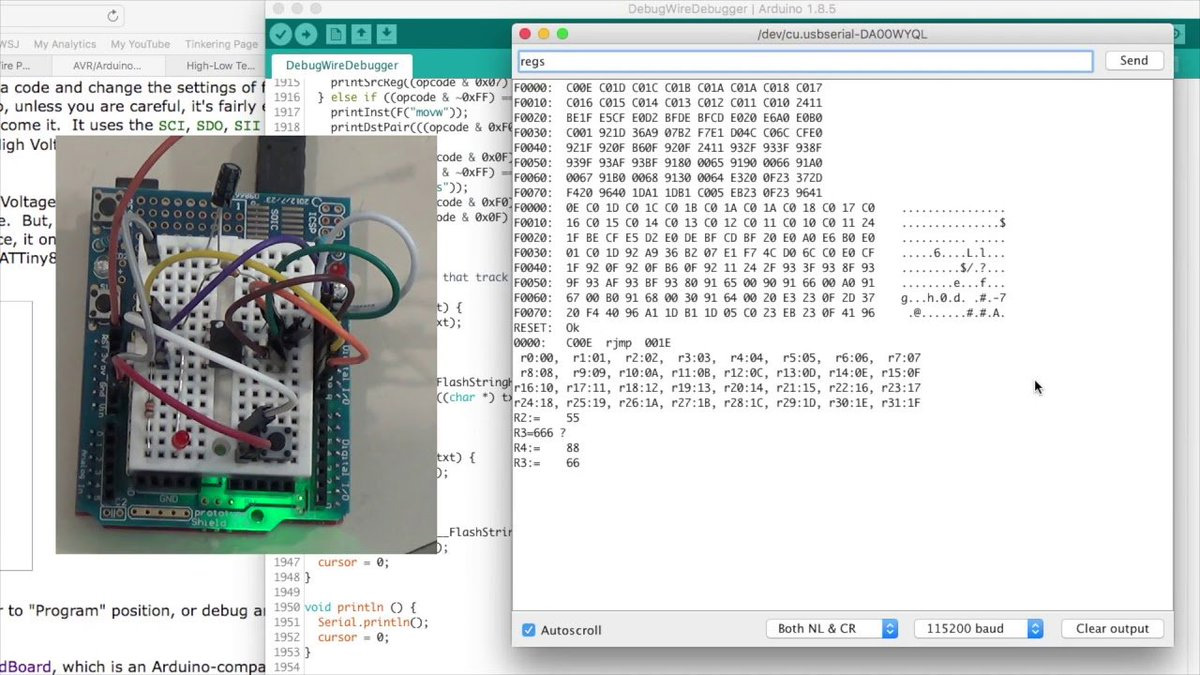This screenshot has width=1200, height=675.
Task: Click the serial command field containing "regs"
Action: pos(805,61)
